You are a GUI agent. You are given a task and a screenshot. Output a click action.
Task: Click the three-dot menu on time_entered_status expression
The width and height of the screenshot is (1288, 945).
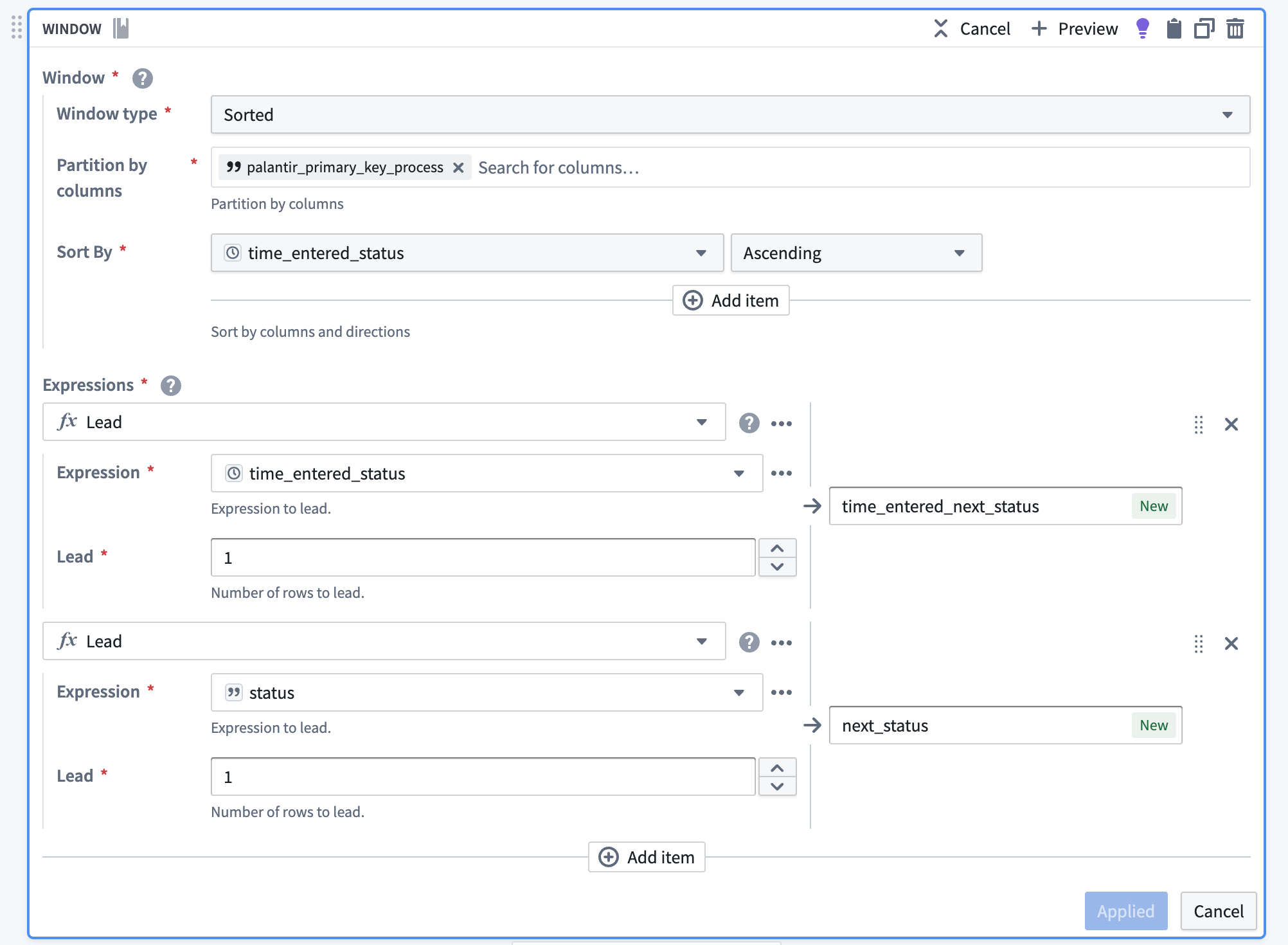click(782, 472)
